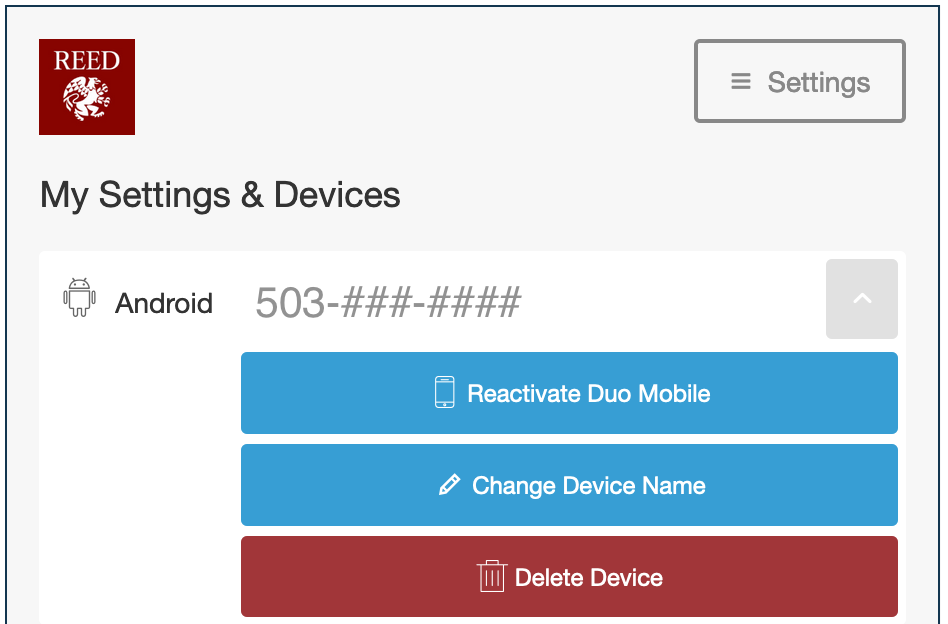
Task: Click the Change Device Name text label
Action: coord(589,485)
